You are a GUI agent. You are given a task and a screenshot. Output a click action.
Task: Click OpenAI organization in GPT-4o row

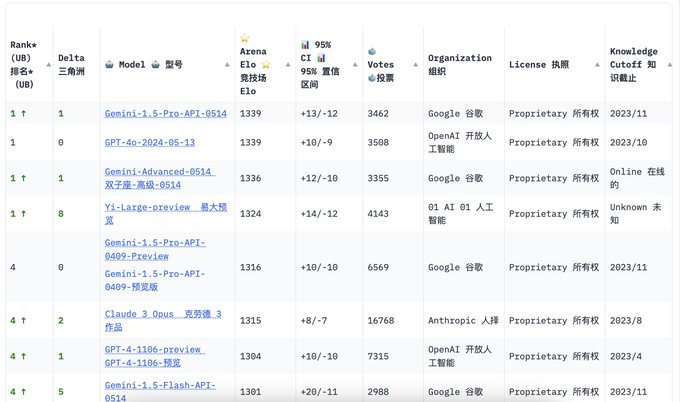pyautogui.click(x=460, y=142)
